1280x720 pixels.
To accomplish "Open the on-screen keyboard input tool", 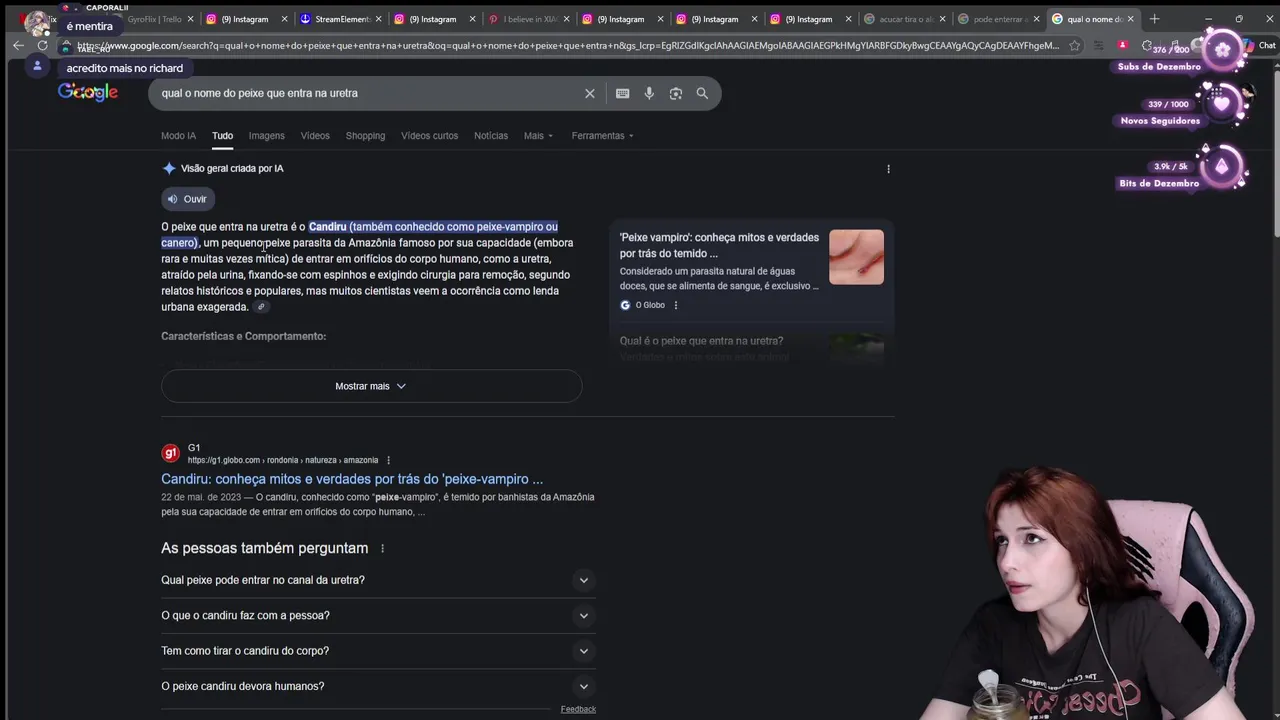I will point(622,93).
